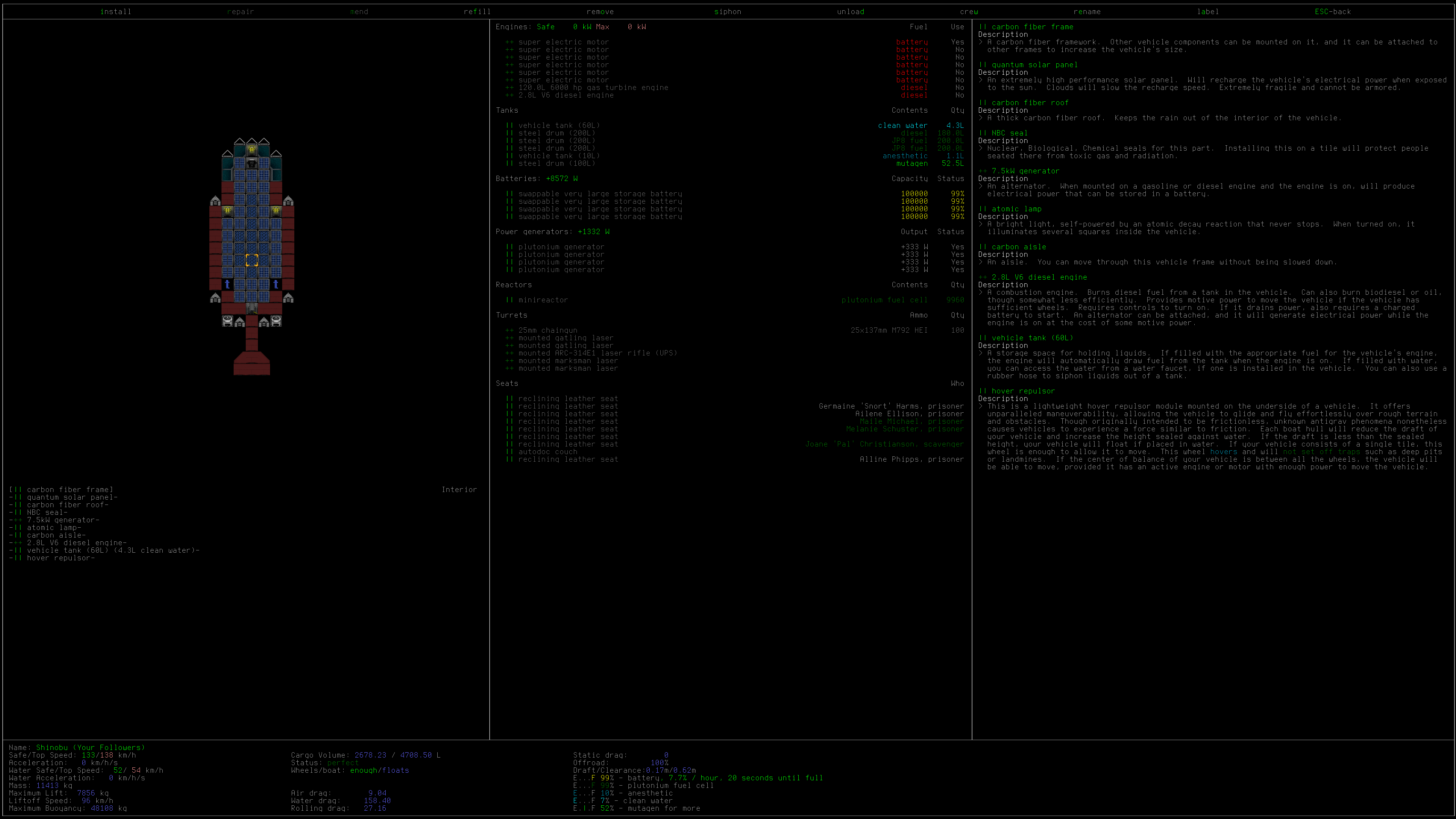Click the 25mm chaingun turret row
The image size is (1456, 819).
[735, 331]
